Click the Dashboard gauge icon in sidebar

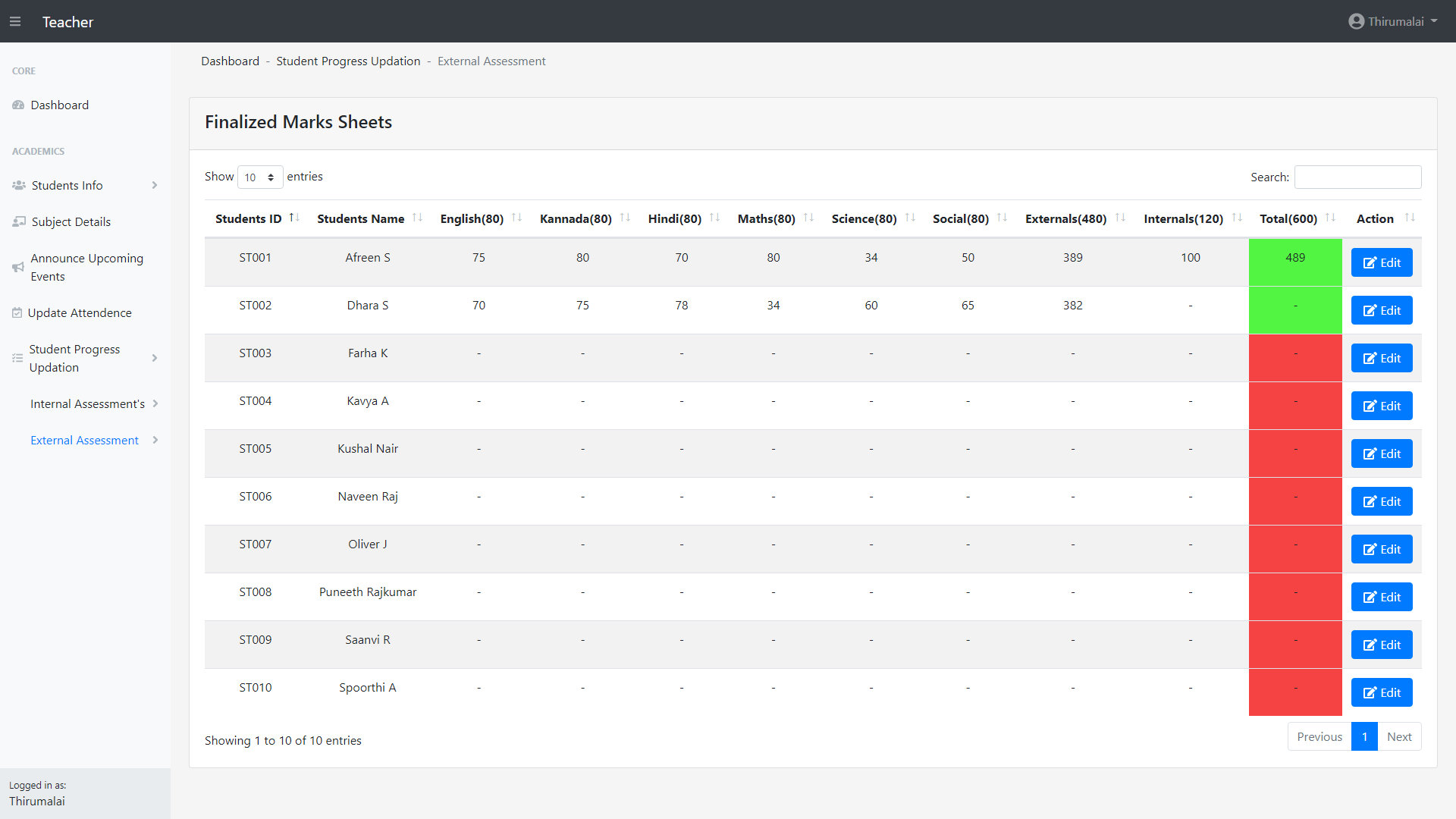pos(18,105)
